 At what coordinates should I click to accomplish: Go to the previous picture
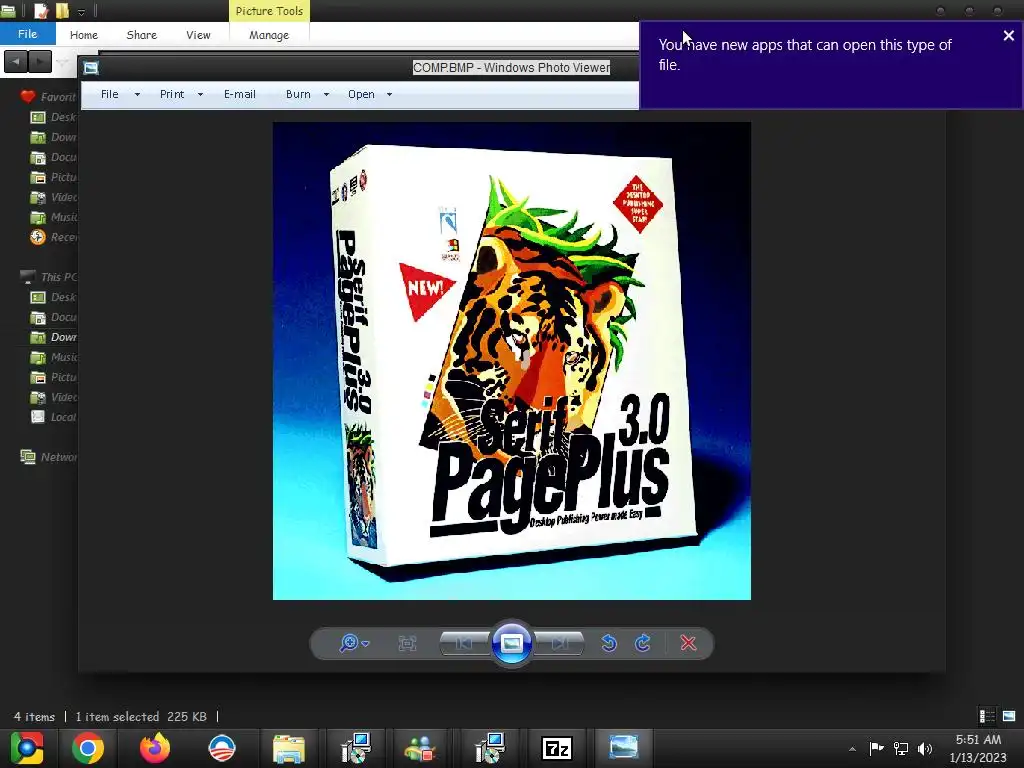pyautogui.click(x=464, y=643)
